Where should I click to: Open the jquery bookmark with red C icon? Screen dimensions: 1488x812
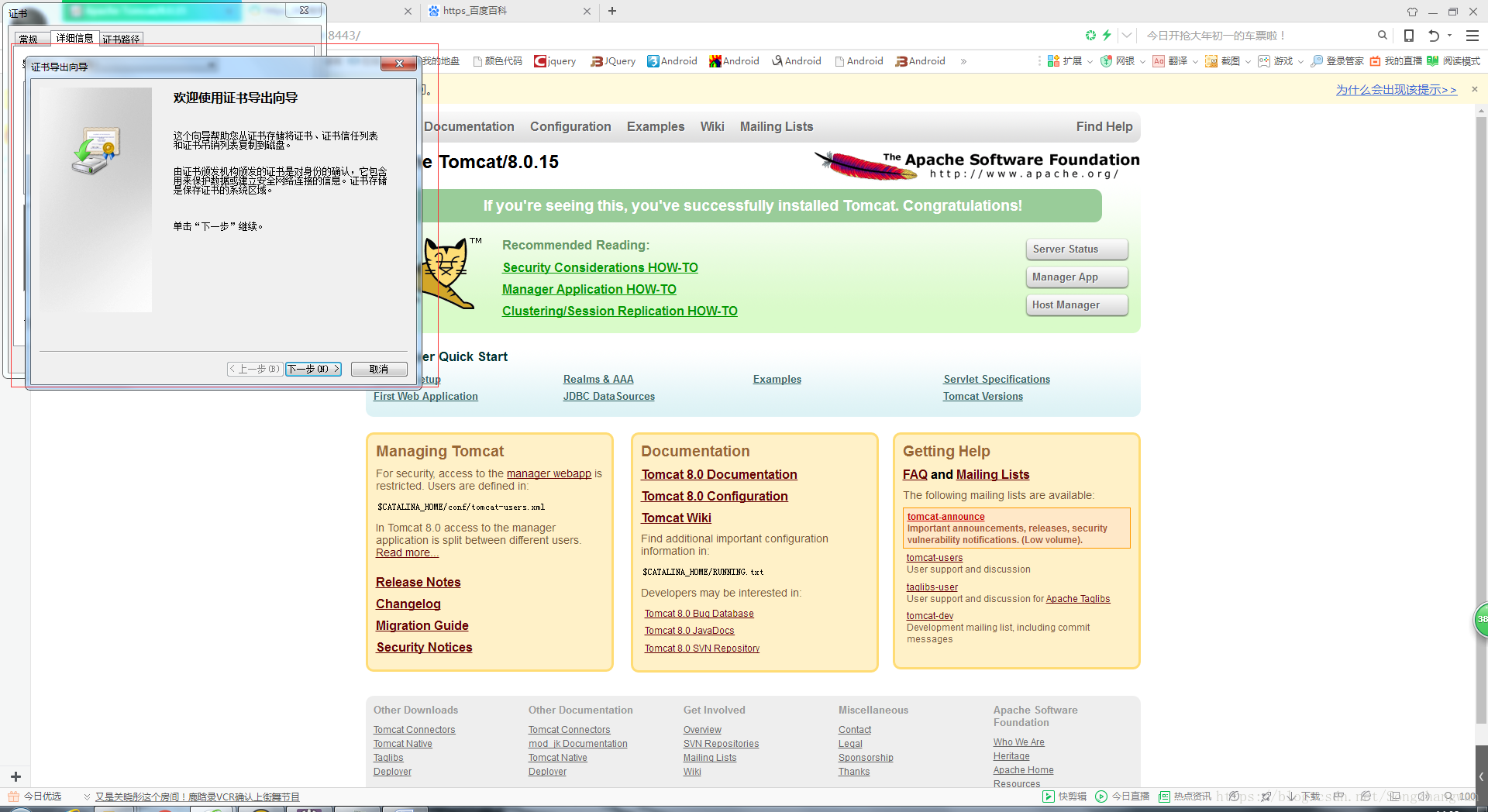(555, 61)
